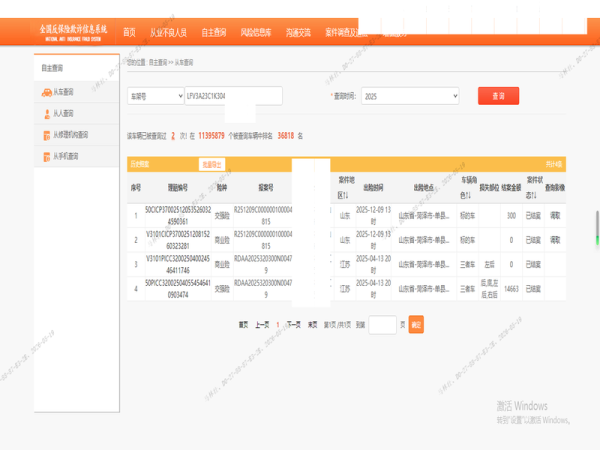600x450 pixels.
Task: Click the 出险时间 column header
Action: (x=373, y=188)
